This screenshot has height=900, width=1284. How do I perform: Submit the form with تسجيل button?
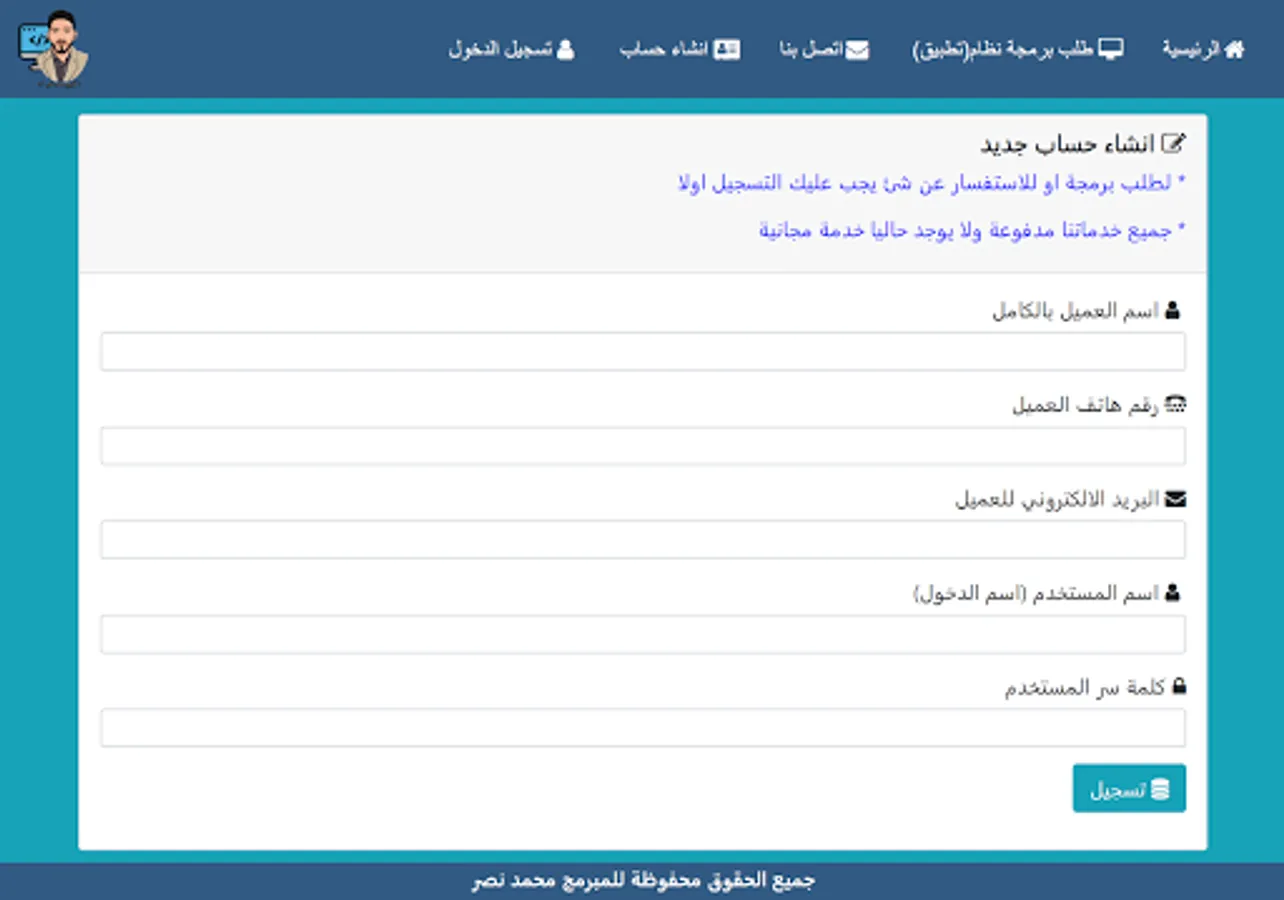click(x=1129, y=789)
